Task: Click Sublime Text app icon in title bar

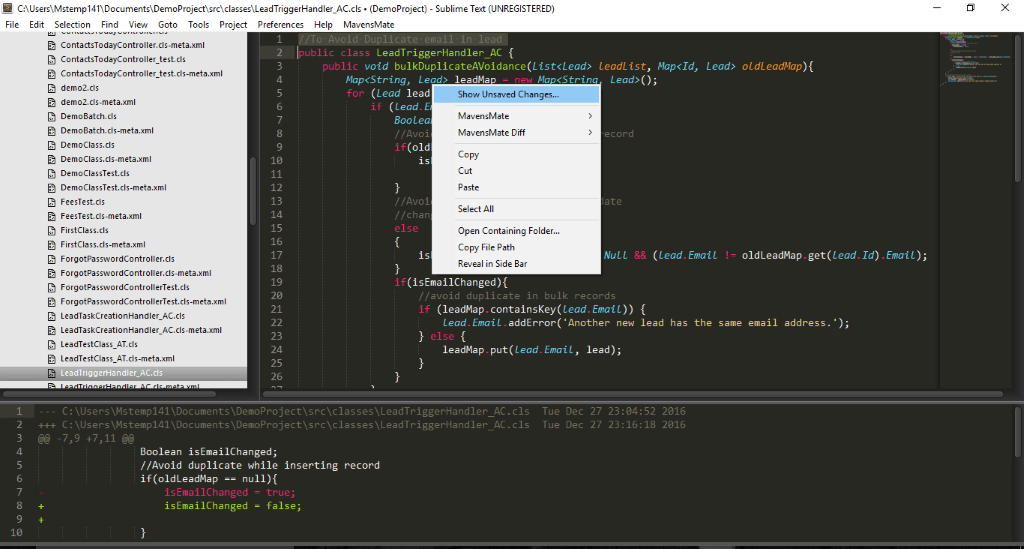Action: (8, 8)
